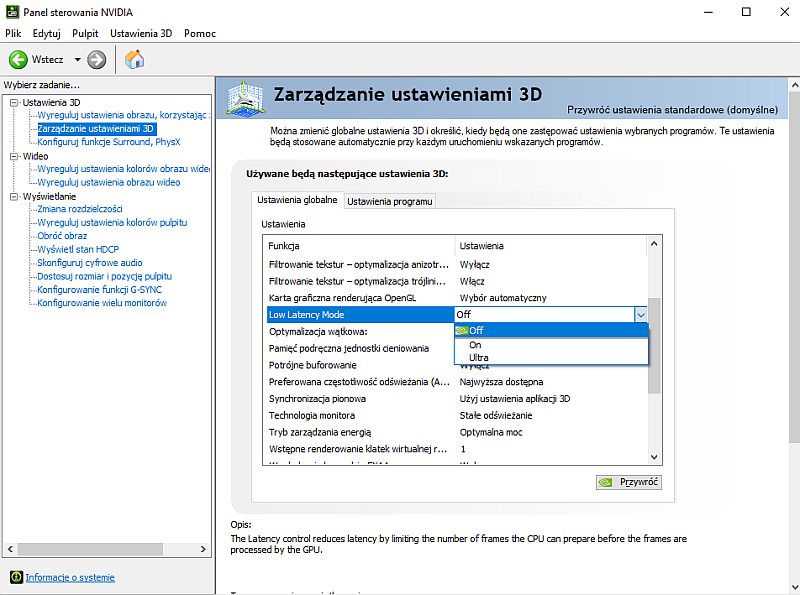This screenshot has width=800, height=595.
Task: Collapse the Wideo tree node
Action: coord(14,156)
